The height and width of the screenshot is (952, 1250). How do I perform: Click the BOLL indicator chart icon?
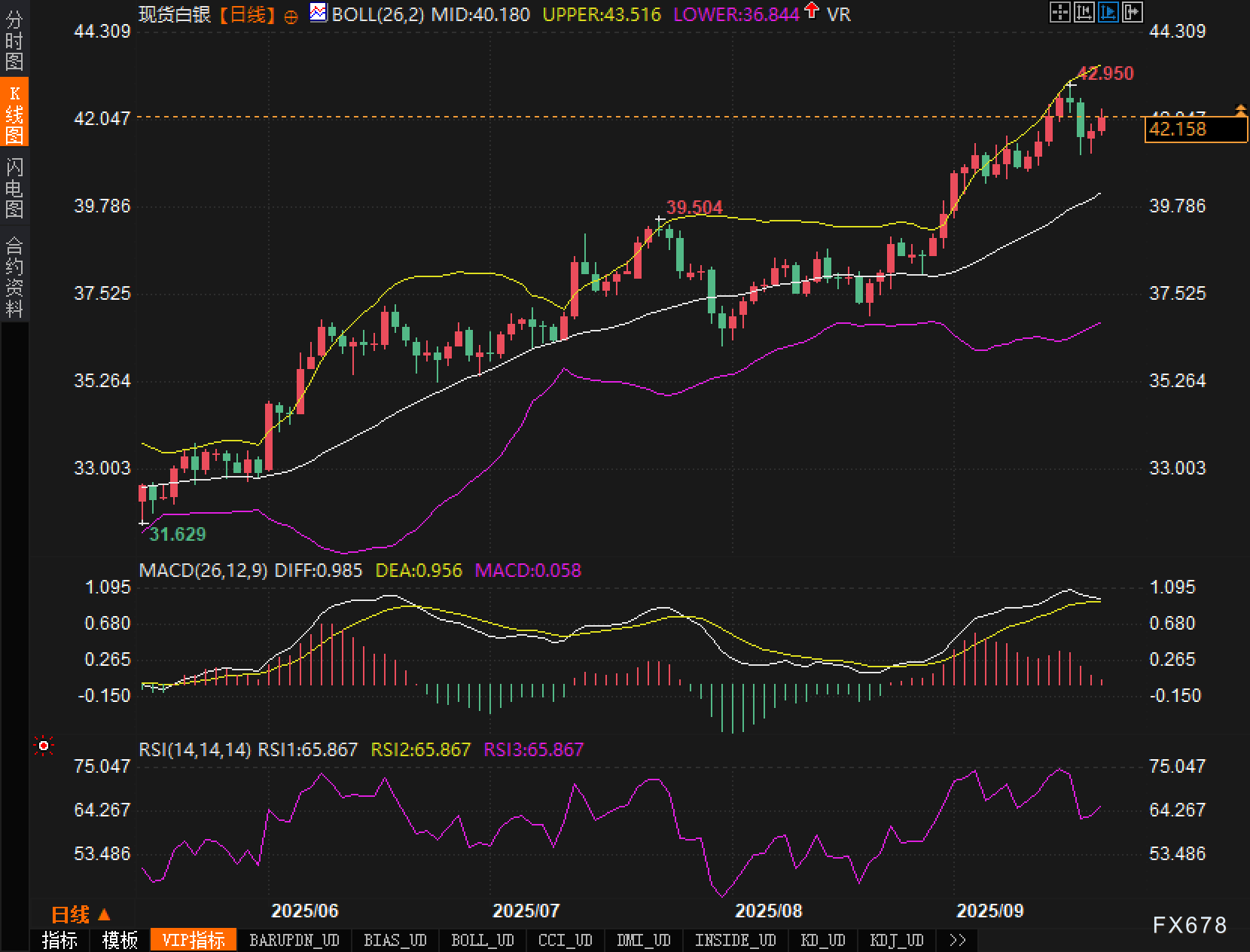coord(319,13)
